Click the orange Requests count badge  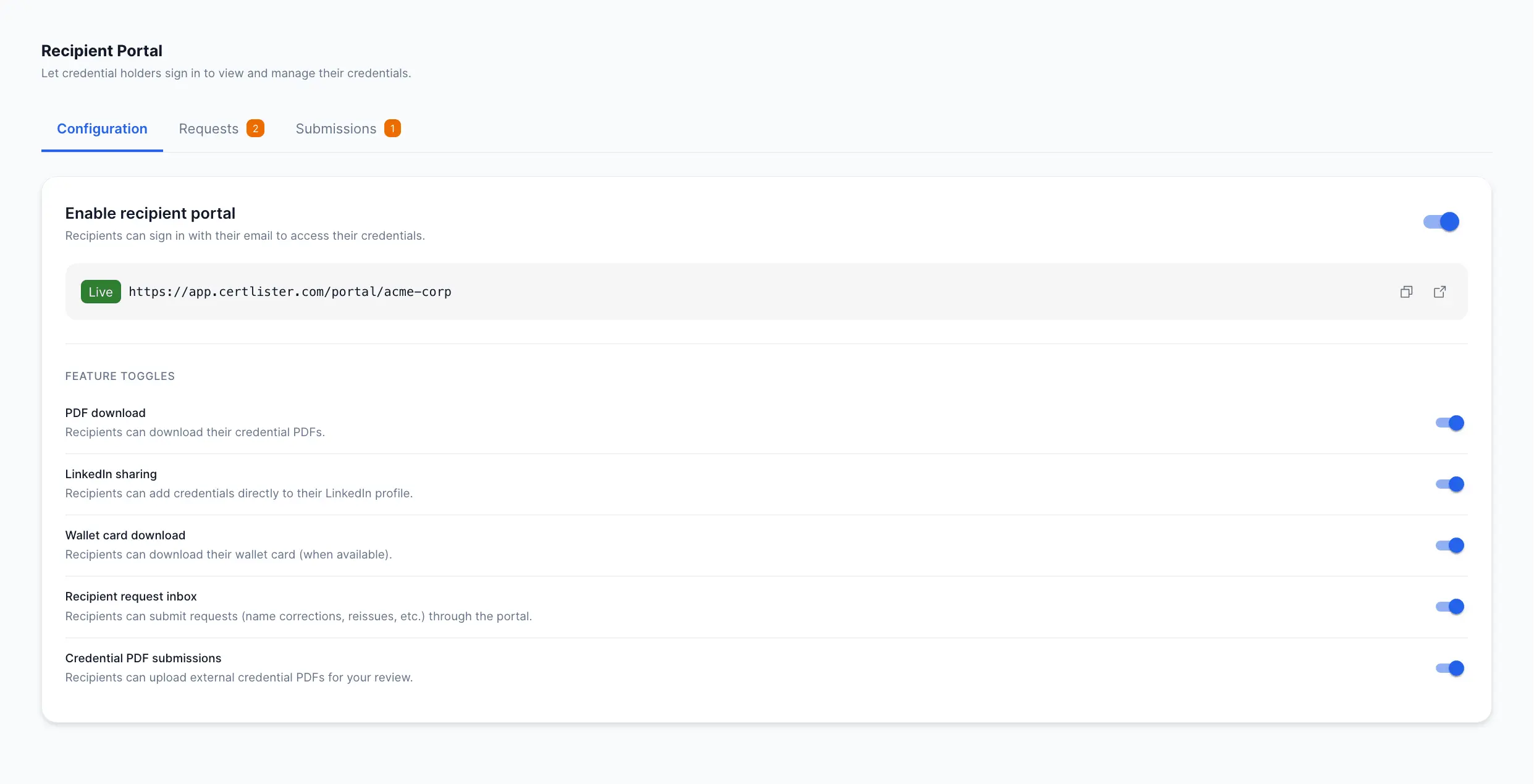click(x=255, y=128)
